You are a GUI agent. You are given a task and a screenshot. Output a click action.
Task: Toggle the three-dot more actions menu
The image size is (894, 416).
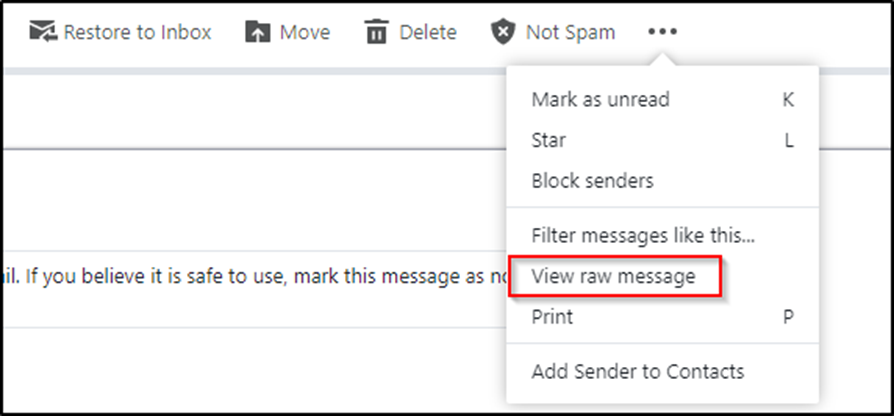point(662,32)
